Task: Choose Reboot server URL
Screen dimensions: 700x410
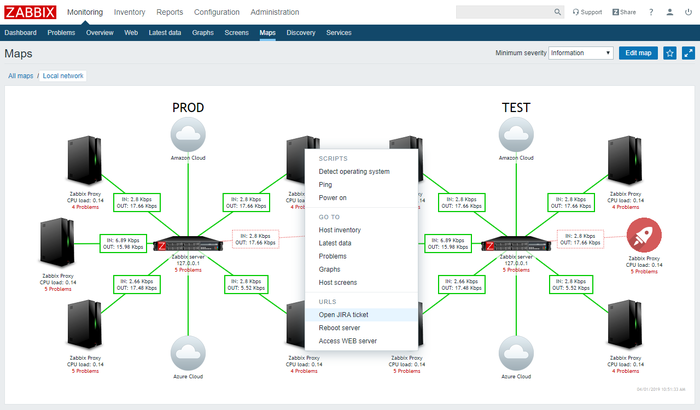Action: coord(339,328)
